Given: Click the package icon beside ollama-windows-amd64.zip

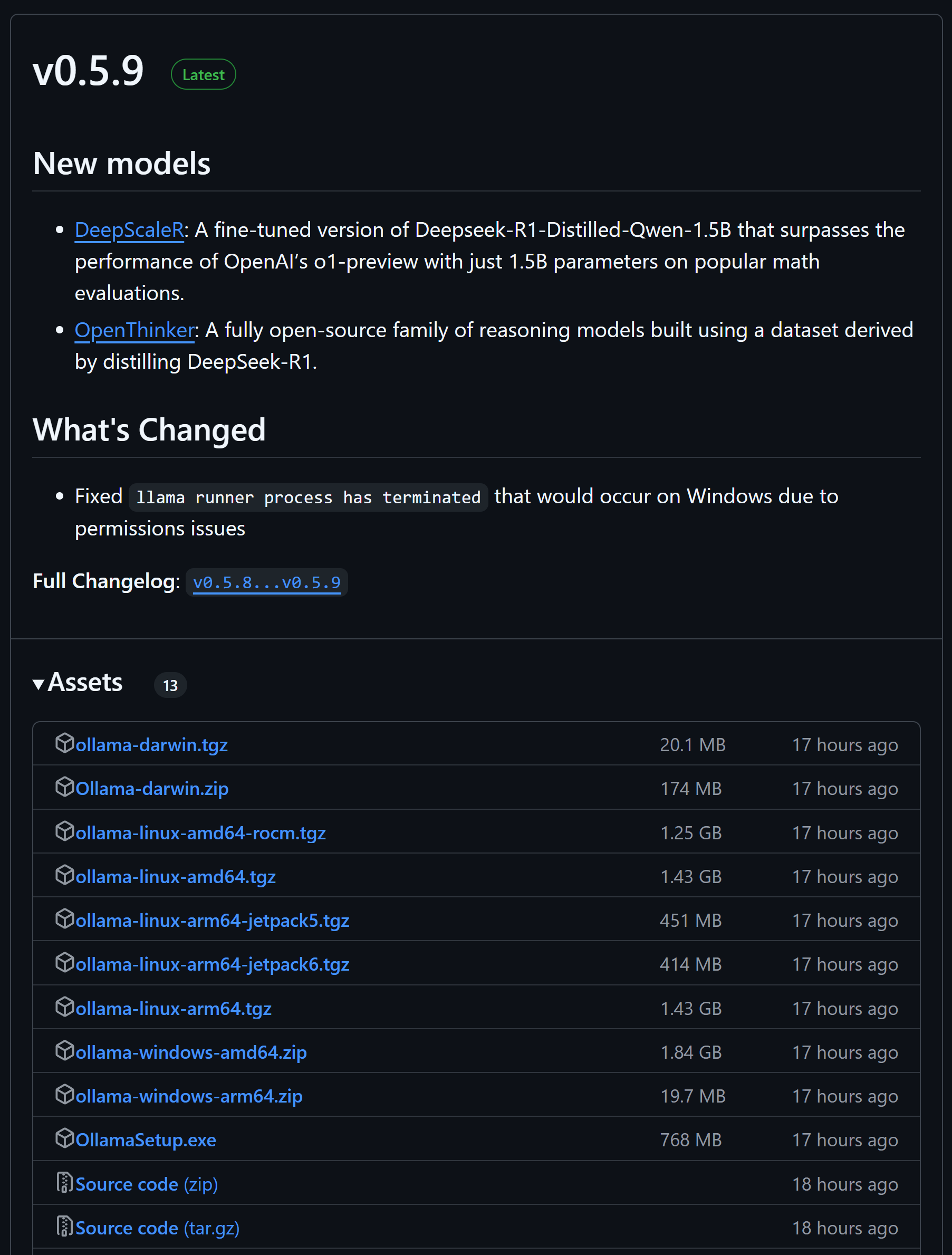Looking at the screenshot, I should click(65, 1050).
